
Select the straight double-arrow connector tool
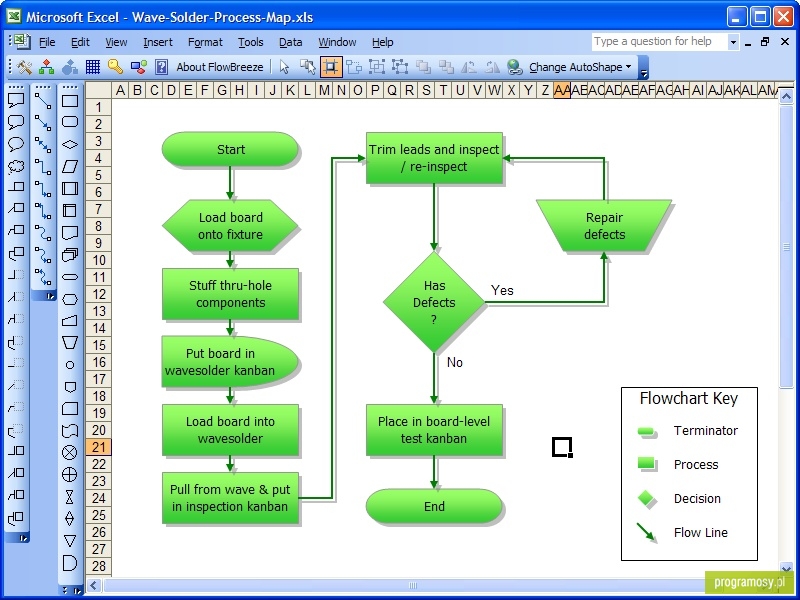[43, 144]
